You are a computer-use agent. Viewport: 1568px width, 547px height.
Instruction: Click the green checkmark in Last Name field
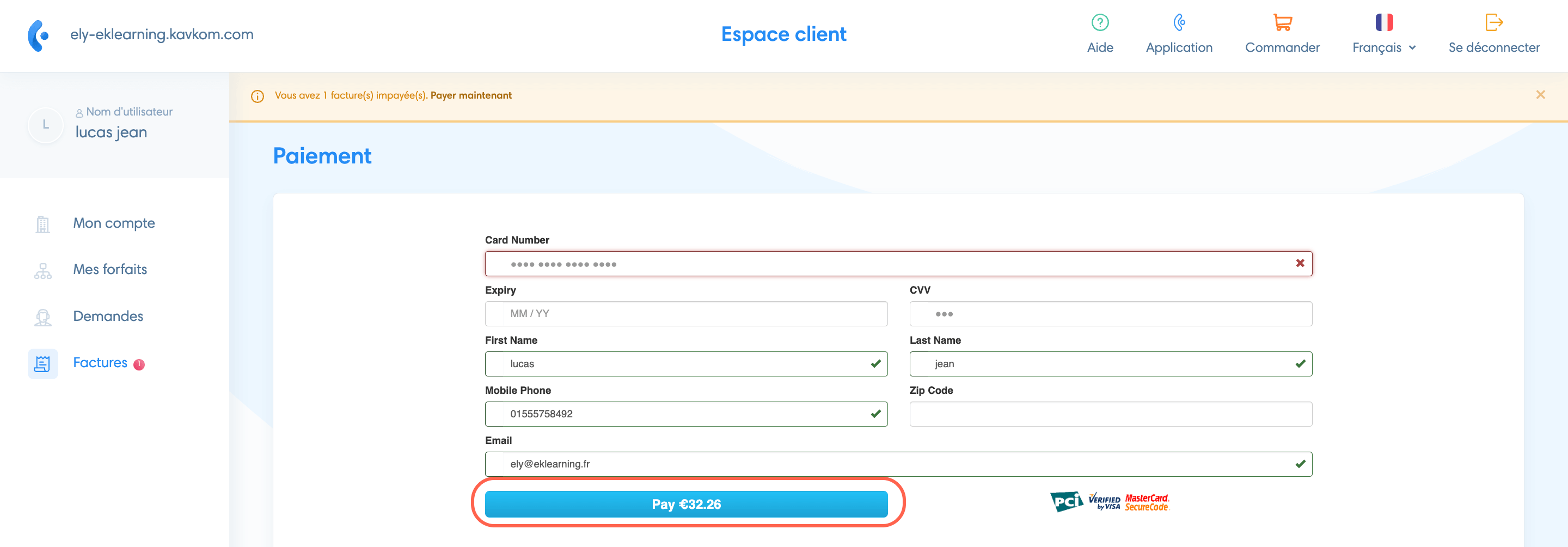tap(1300, 363)
